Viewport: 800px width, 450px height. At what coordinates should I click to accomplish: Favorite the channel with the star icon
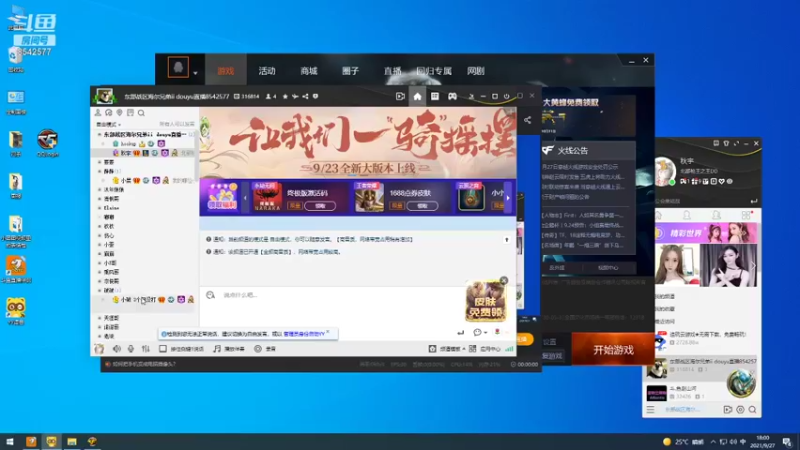coord(285,96)
